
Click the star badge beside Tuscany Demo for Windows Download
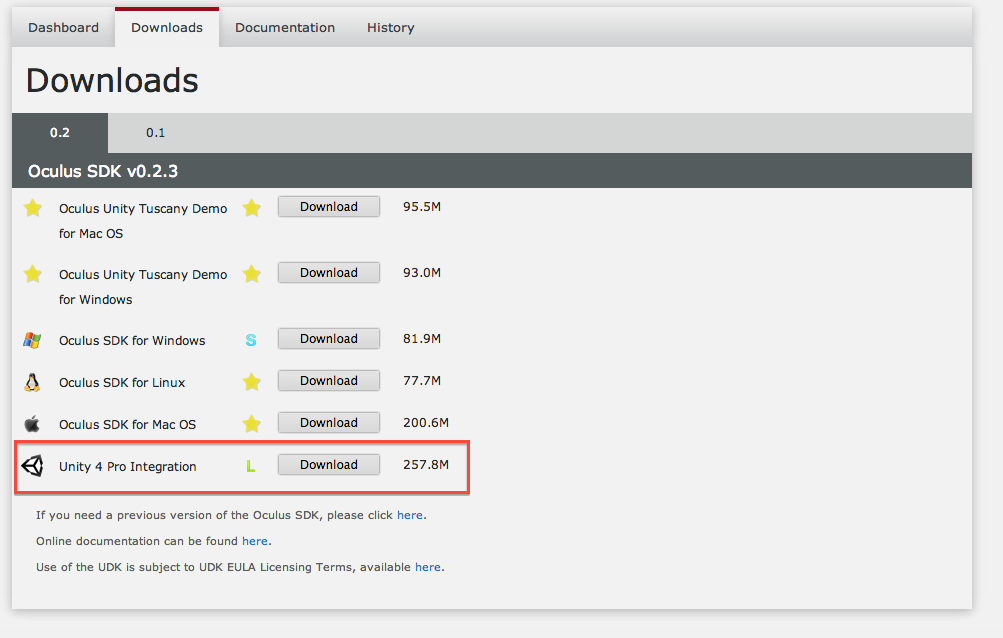click(x=251, y=274)
